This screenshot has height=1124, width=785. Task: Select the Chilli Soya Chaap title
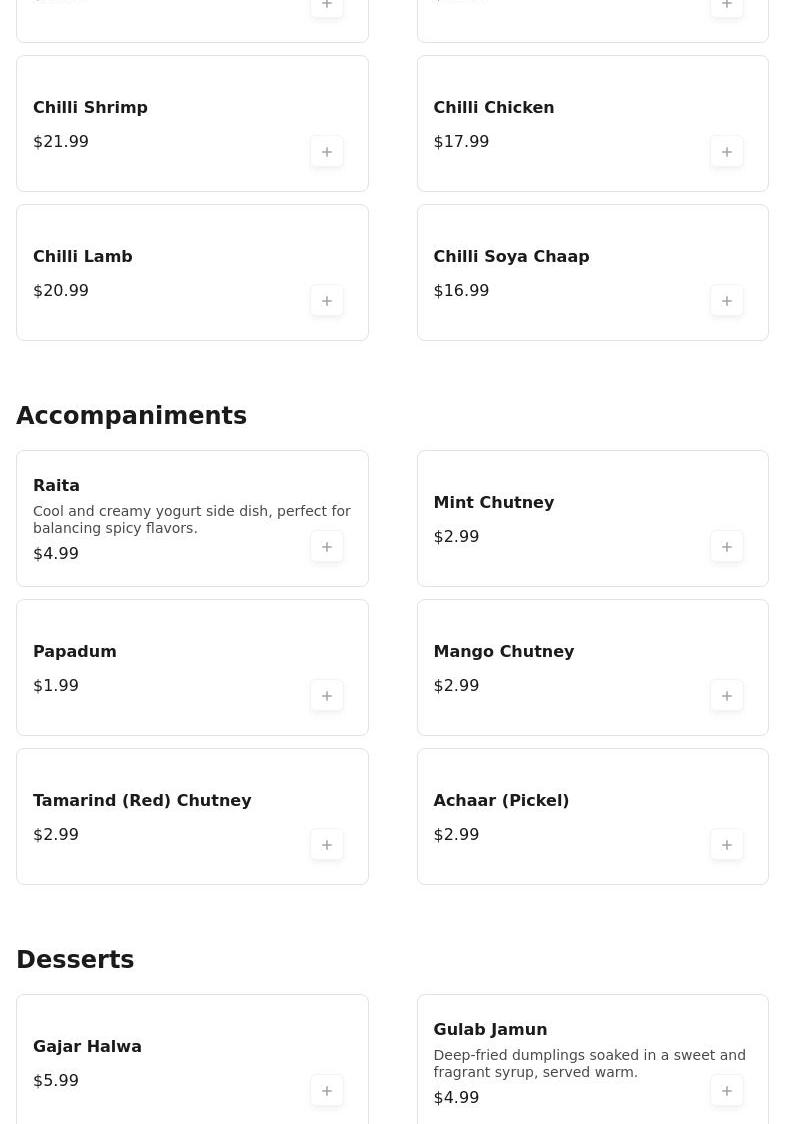511,257
